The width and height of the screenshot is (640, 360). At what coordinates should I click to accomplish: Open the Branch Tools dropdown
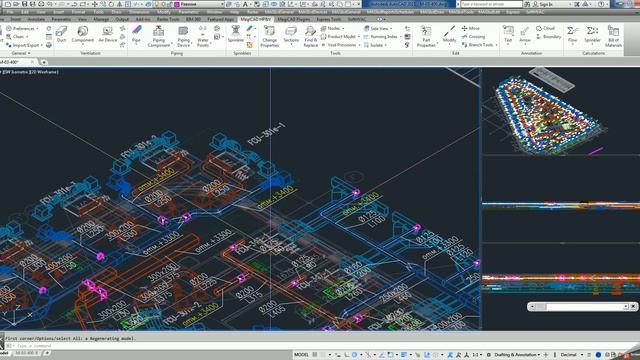click(480, 45)
